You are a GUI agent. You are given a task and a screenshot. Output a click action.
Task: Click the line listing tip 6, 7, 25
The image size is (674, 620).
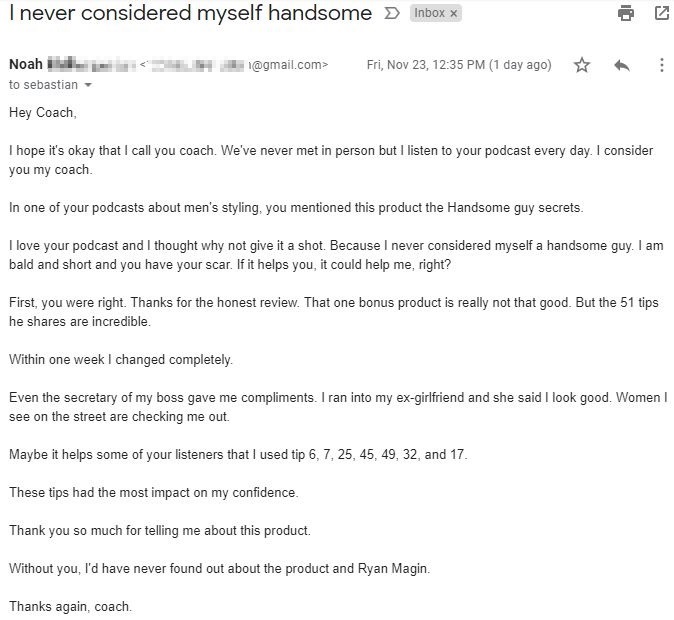click(x=238, y=454)
